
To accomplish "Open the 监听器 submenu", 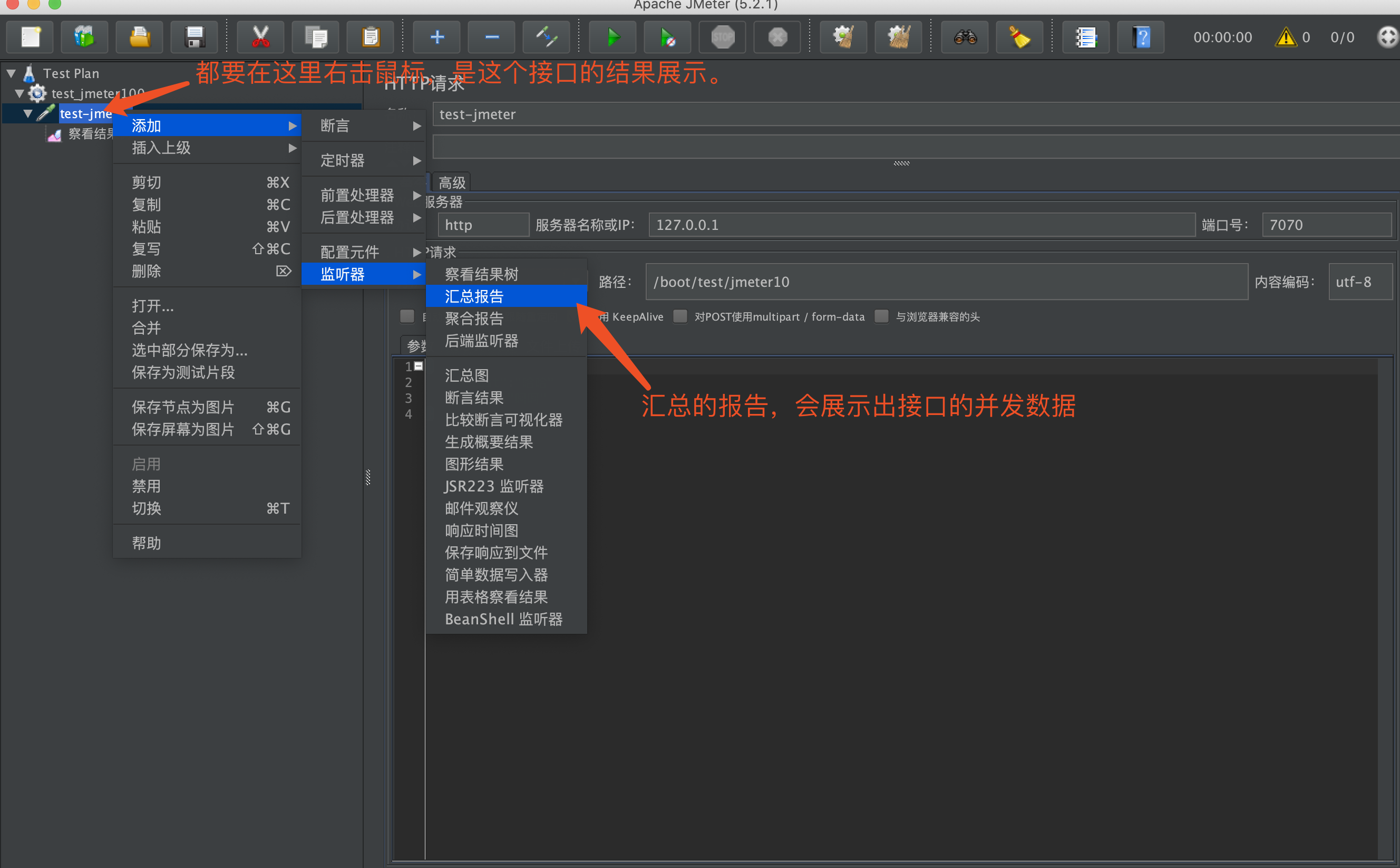I will click(364, 274).
